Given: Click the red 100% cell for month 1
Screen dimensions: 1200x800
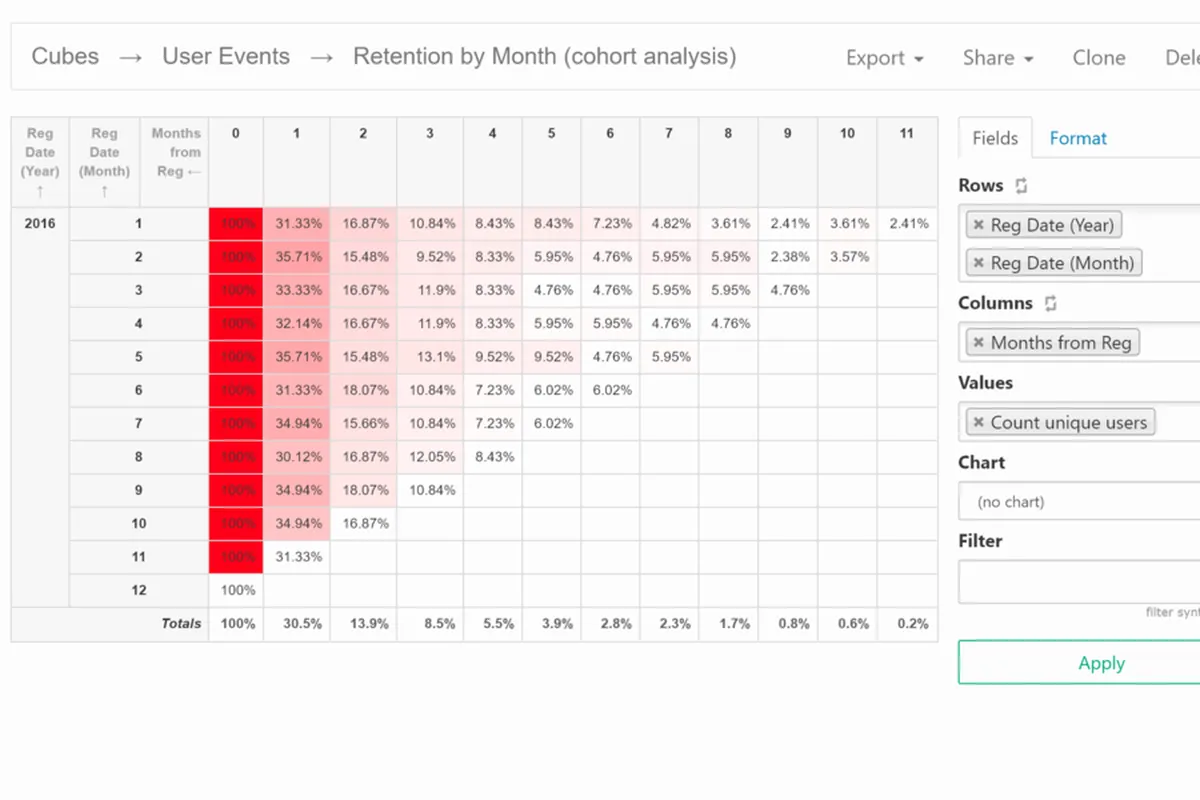Looking at the screenshot, I should (x=236, y=224).
